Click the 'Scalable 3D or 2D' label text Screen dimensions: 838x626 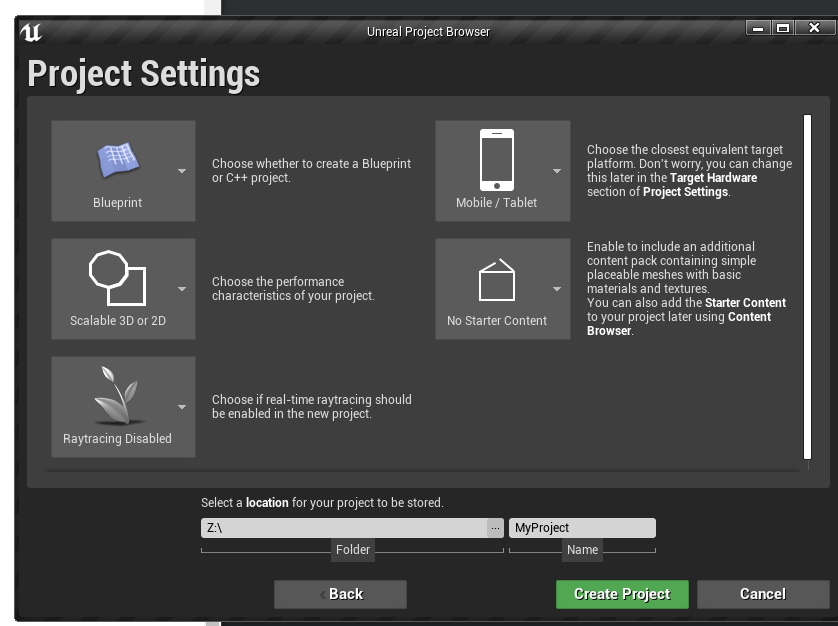tap(118, 321)
